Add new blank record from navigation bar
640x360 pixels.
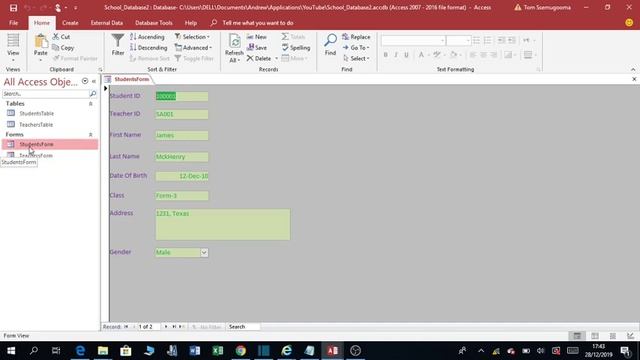pyautogui.click(x=181, y=327)
